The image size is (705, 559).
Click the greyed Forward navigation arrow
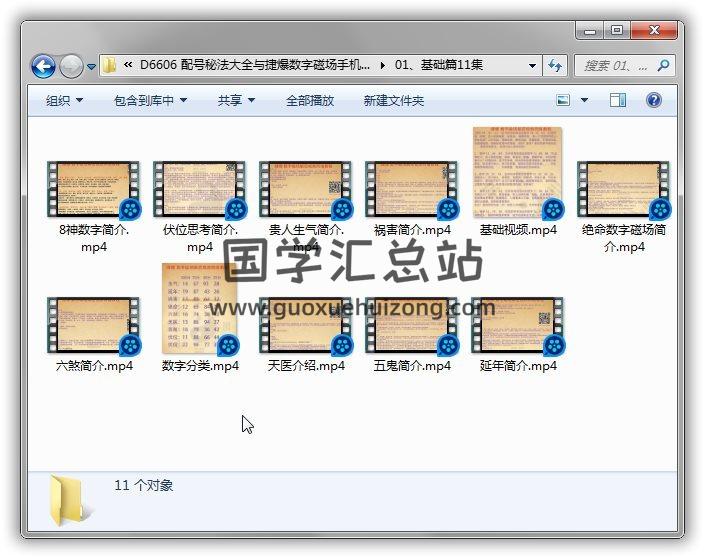tap(71, 67)
